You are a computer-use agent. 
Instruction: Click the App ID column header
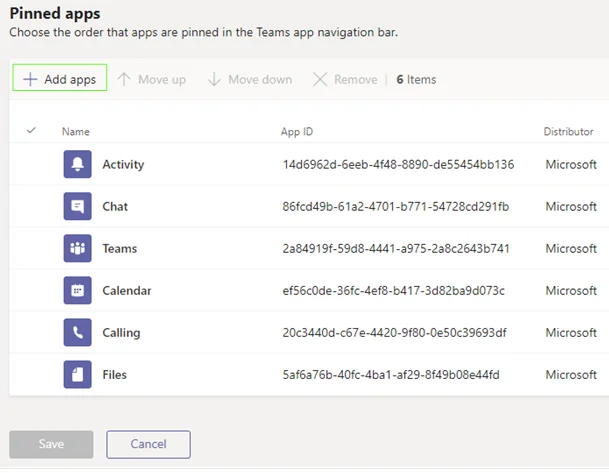pos(297,132)
